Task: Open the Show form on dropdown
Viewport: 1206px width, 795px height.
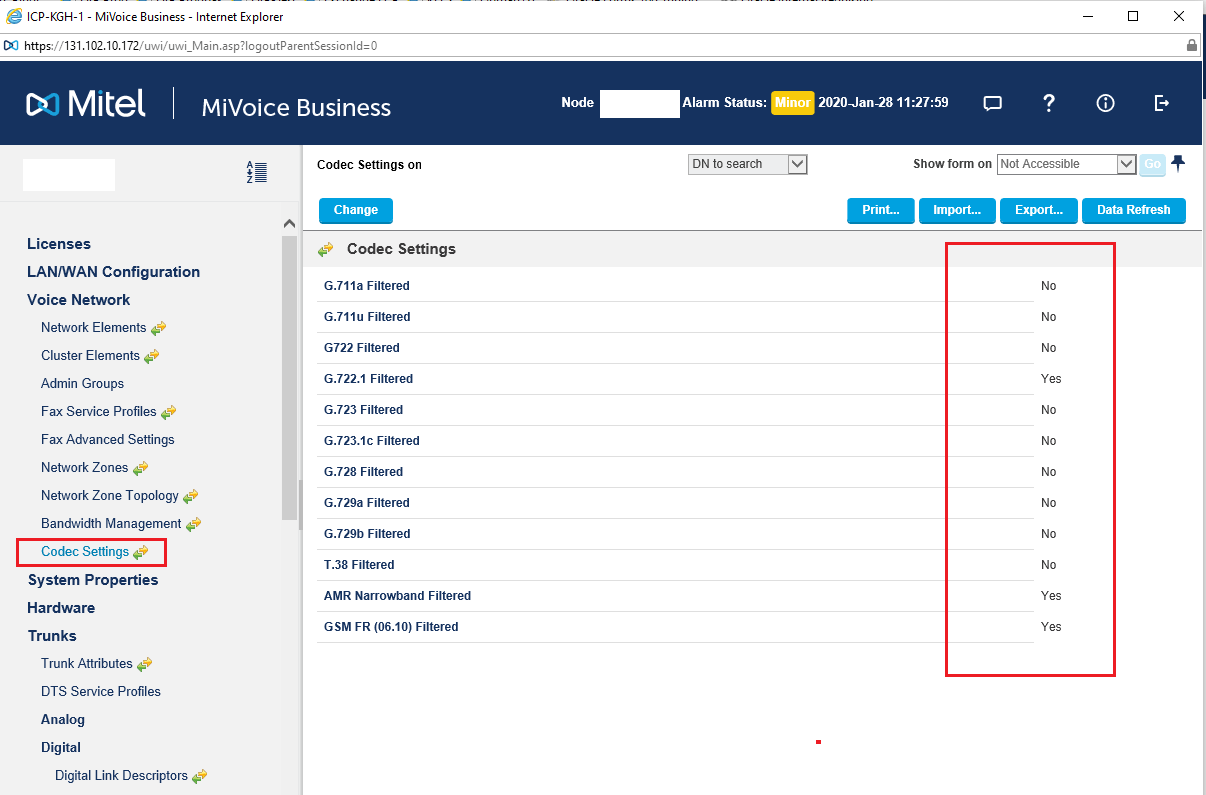Action: point(1066,164)
